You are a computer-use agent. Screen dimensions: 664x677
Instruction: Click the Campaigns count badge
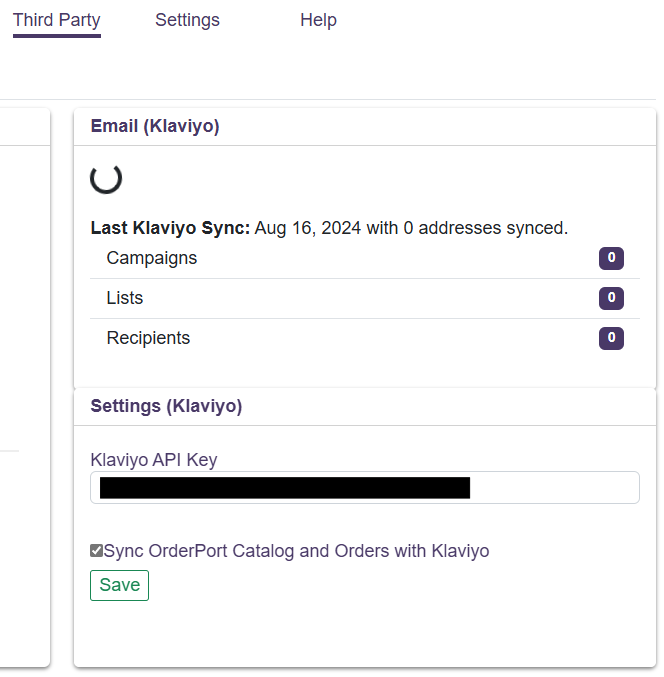[611, 259]
